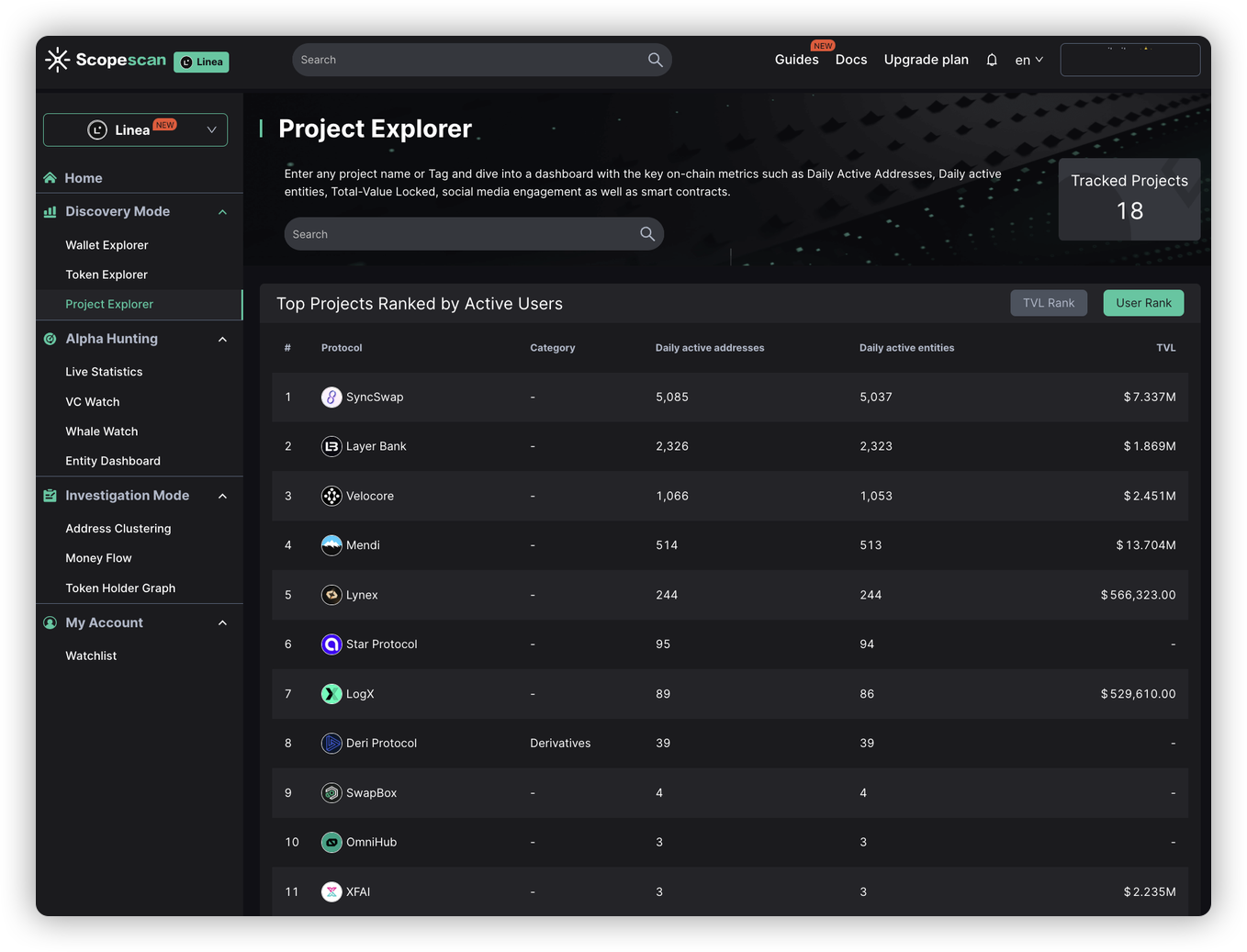Collapse the Discovery Mode section

pyautogui.click(x=222, y=212)
